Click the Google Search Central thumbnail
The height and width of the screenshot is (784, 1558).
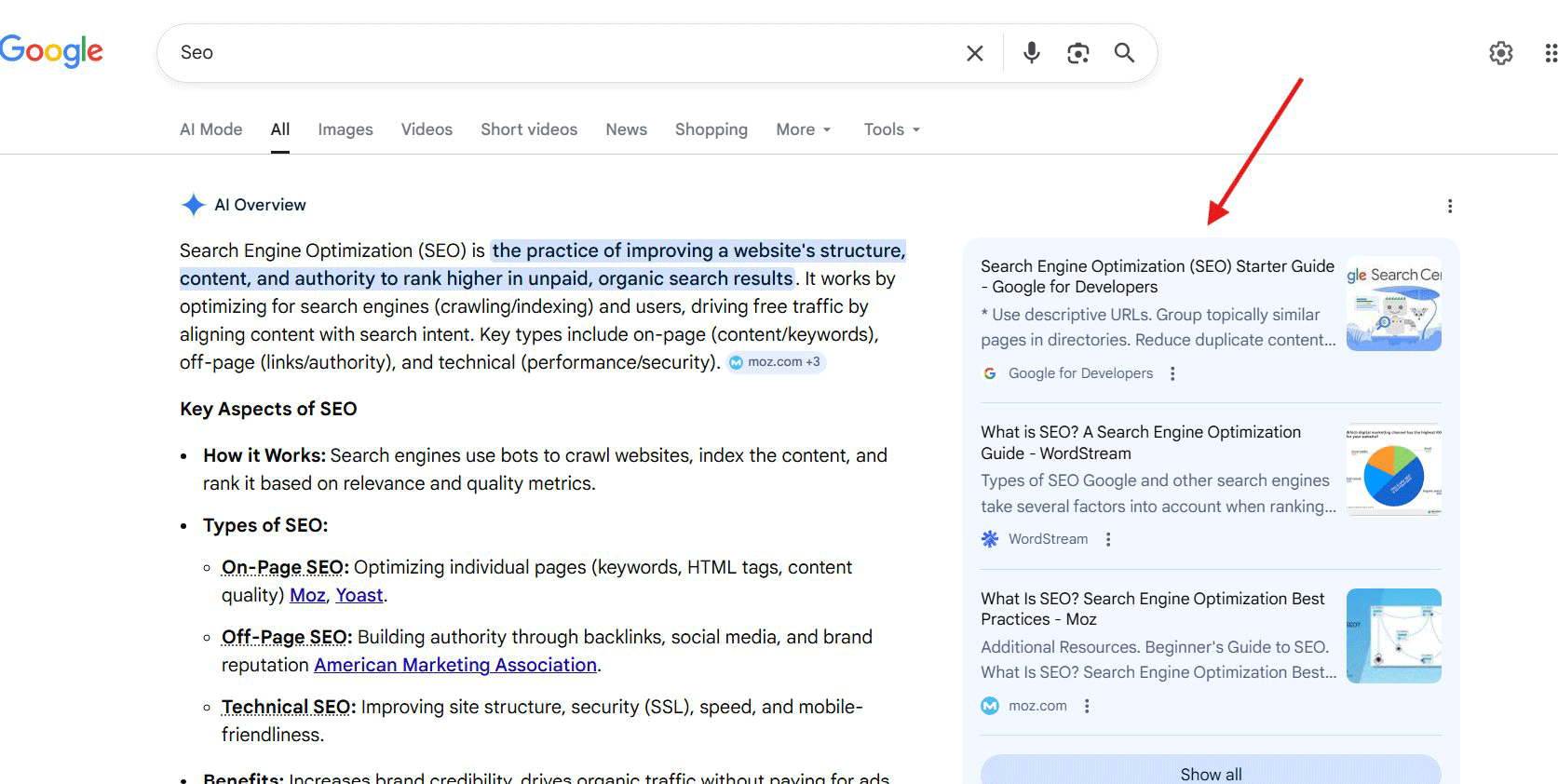[x=1394, y=304]
